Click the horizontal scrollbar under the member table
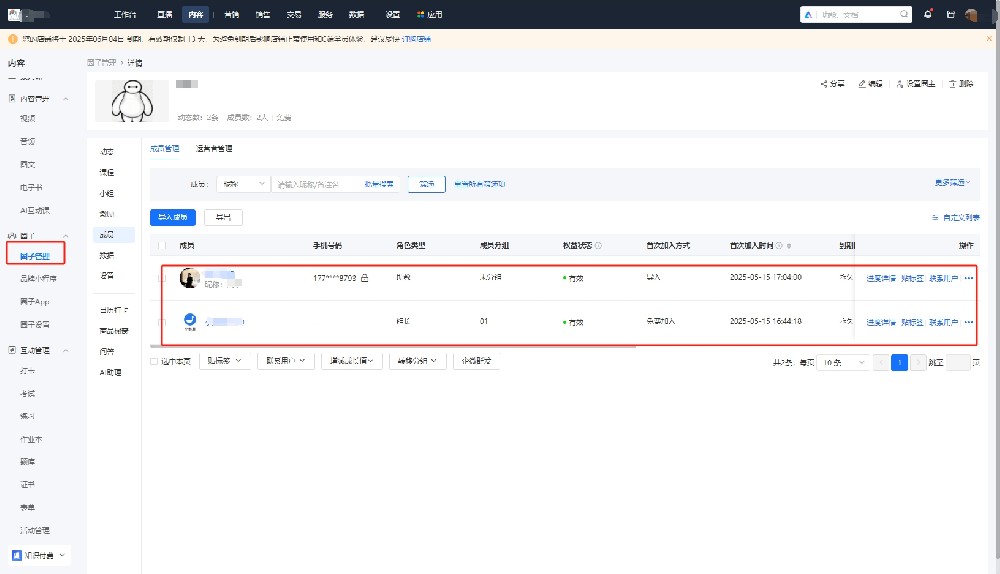Viewport: 1000px width, 574px height. [x=393, y=346]
